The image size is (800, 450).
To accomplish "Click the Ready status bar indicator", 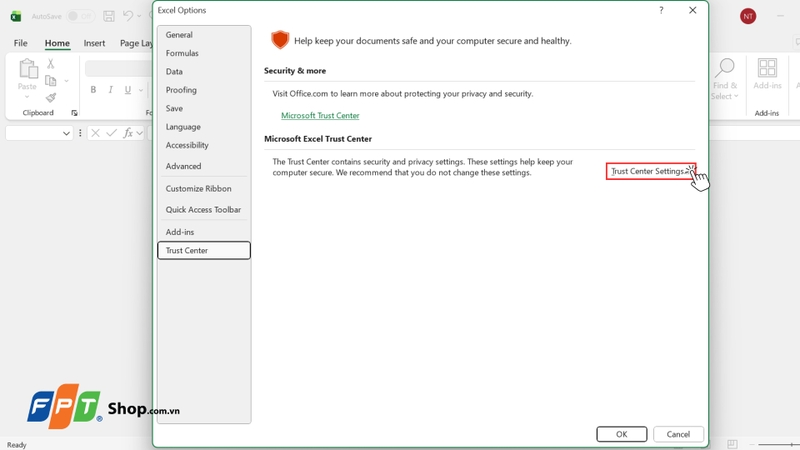I will click(x=16, y=445).
